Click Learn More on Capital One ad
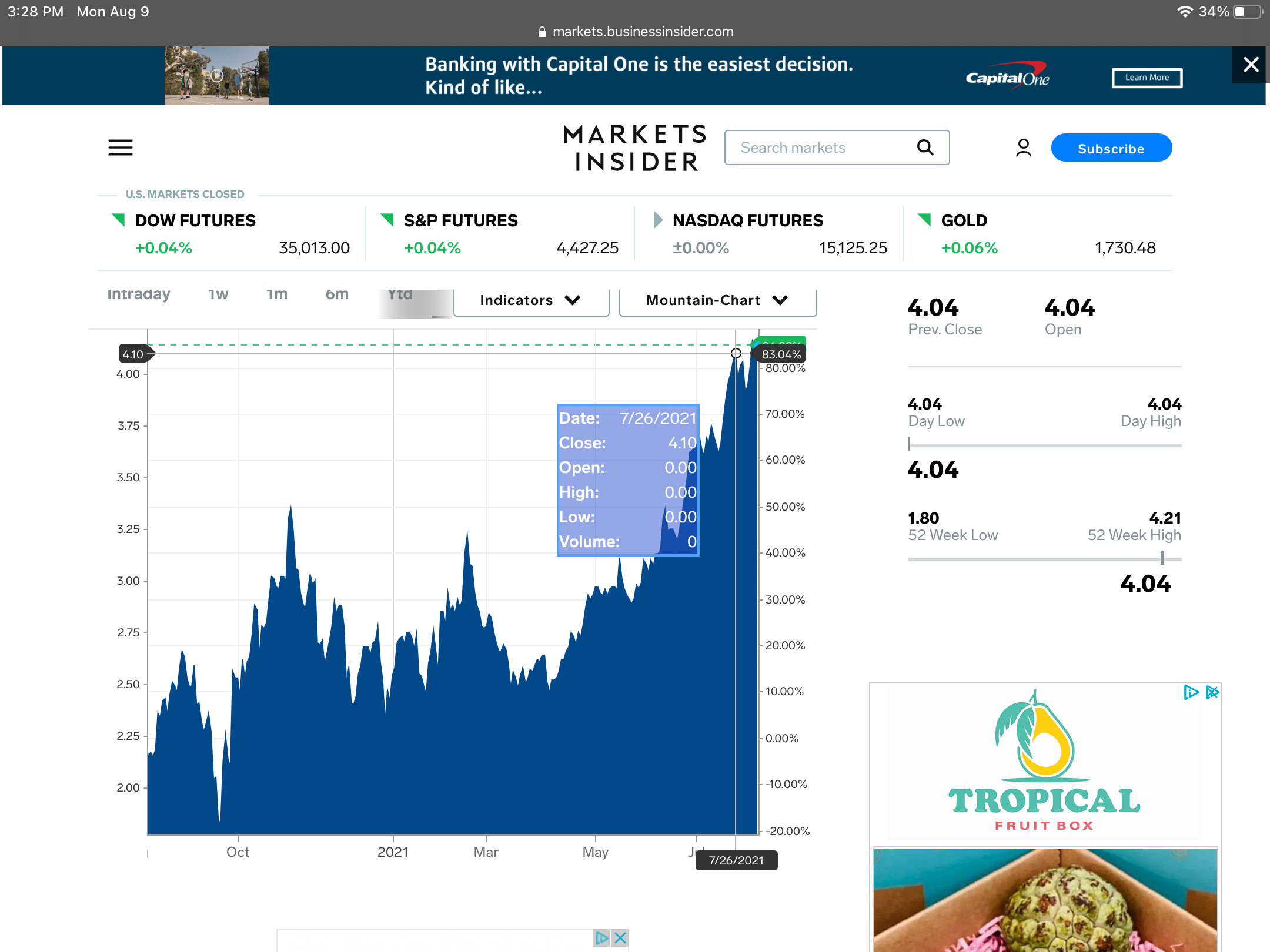Image resolution: width=1270 pixels, height=952 pixels. pyautogui.click(x=1147, y=78)
